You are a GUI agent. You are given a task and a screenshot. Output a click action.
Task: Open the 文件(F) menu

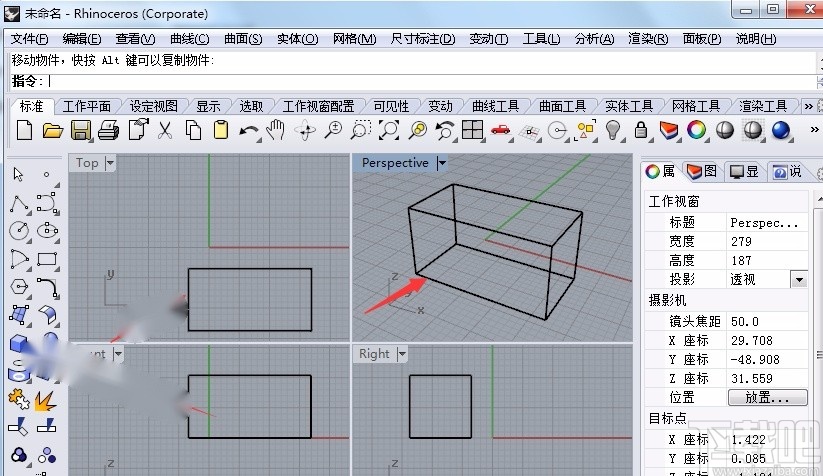(x=29, y=39)
